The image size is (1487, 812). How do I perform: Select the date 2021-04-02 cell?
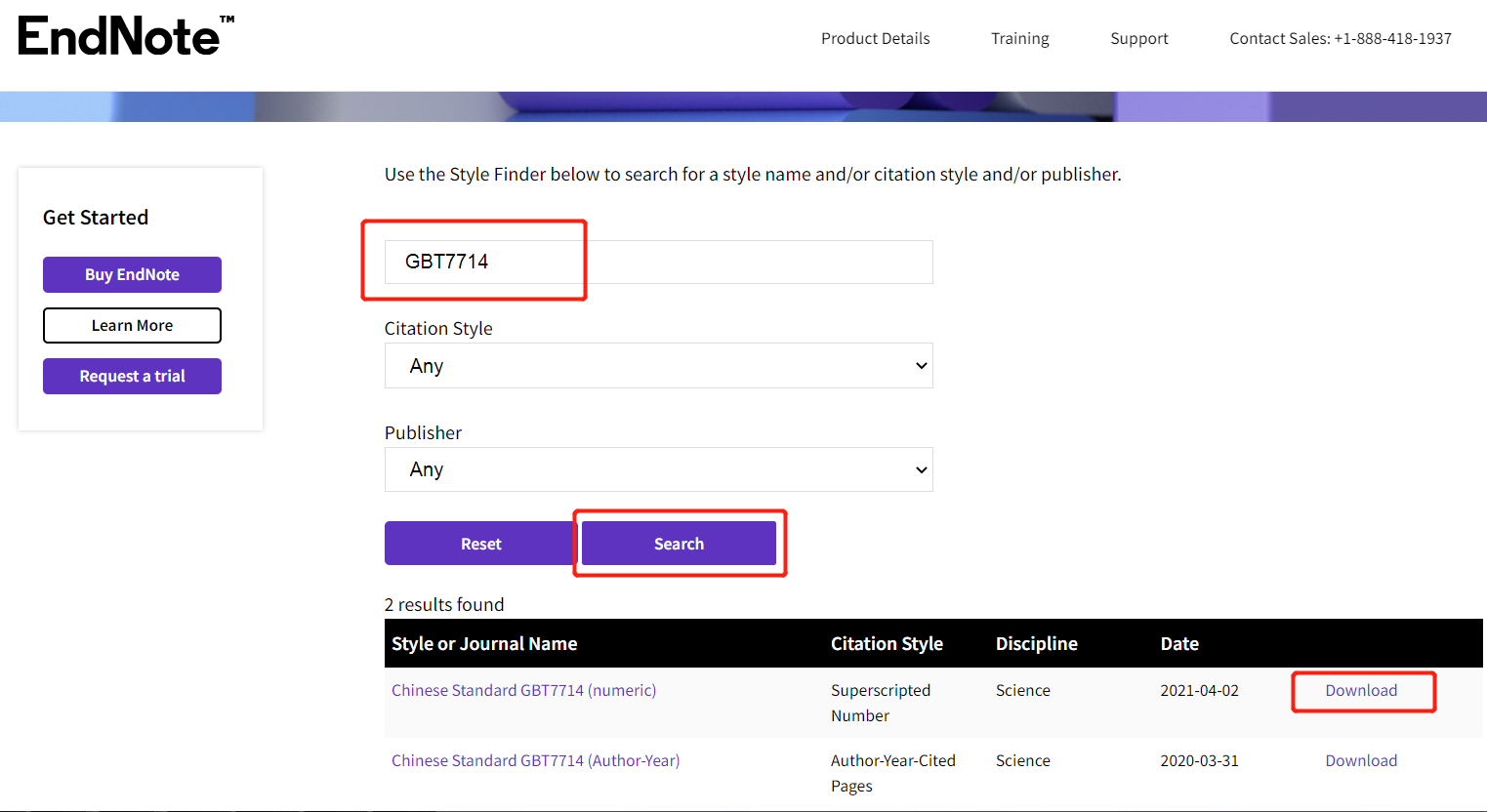click(x=1199, y=690)
